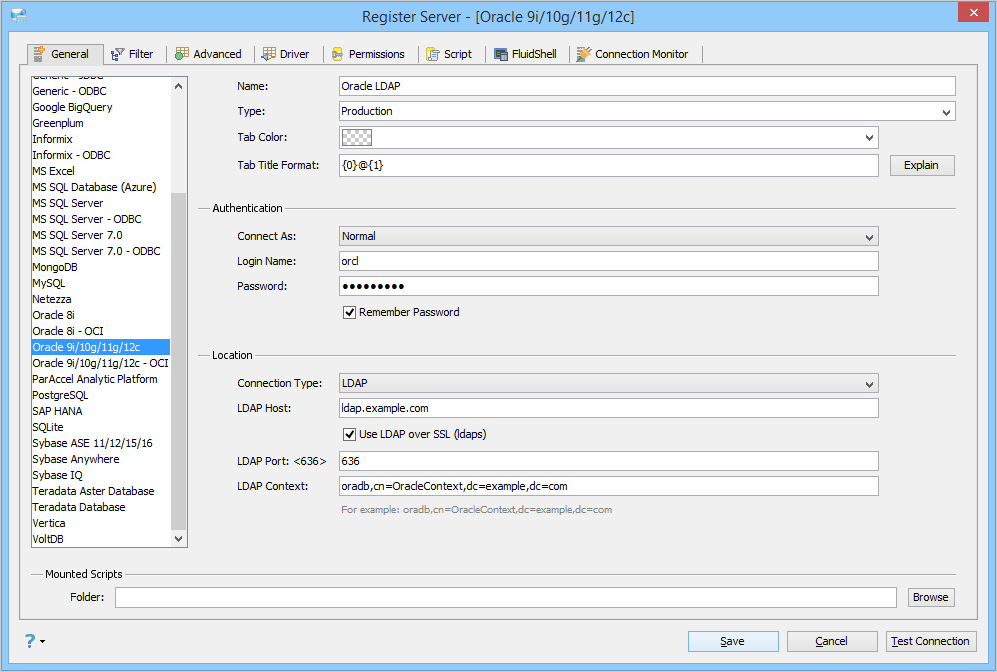Viewport: 997px width, 672px height.
Task: Open the Tab Color swatch picker
Action: [x=609, y=137]
